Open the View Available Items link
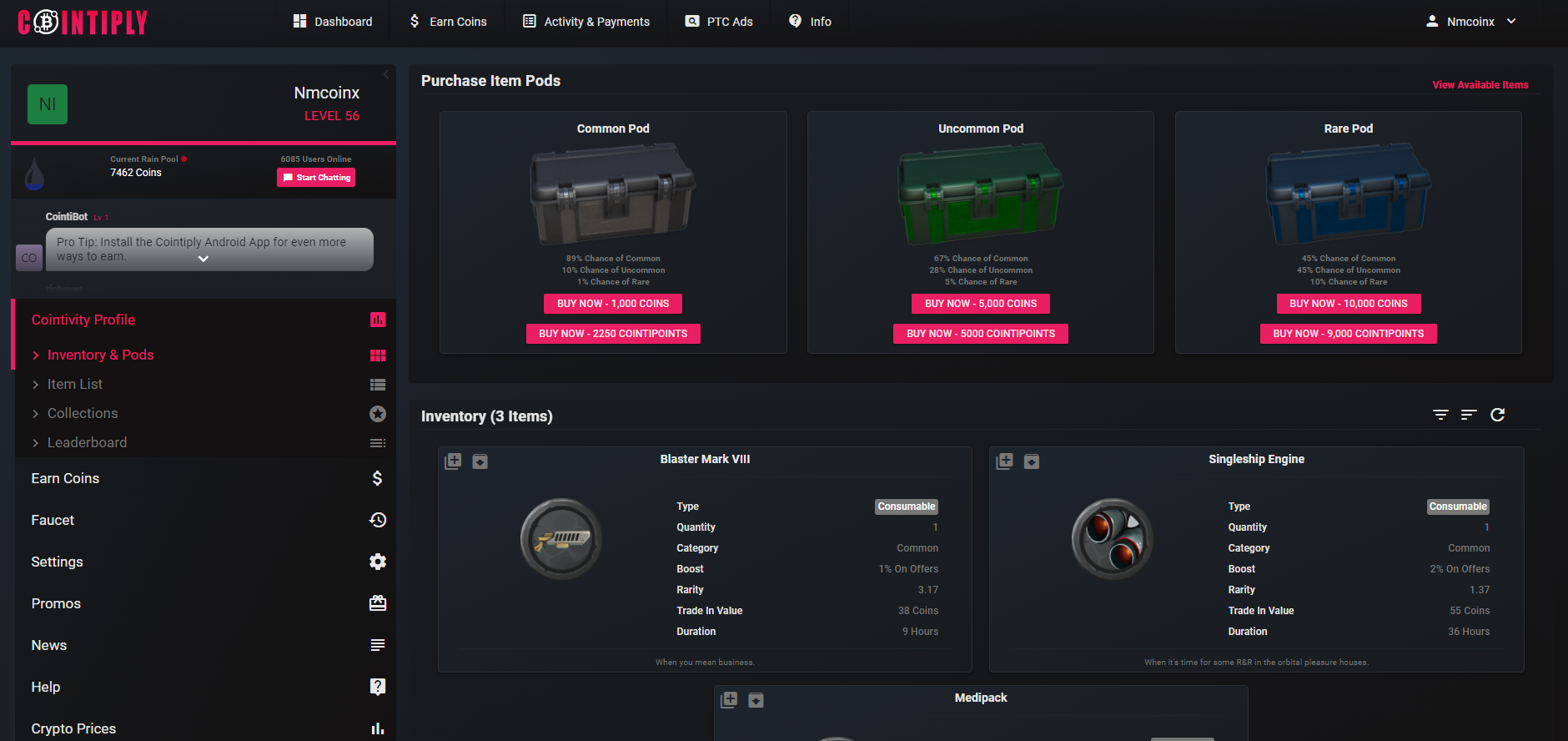Image resolution: width=1568 pixels, height=741 pixels. point(1480,85)
